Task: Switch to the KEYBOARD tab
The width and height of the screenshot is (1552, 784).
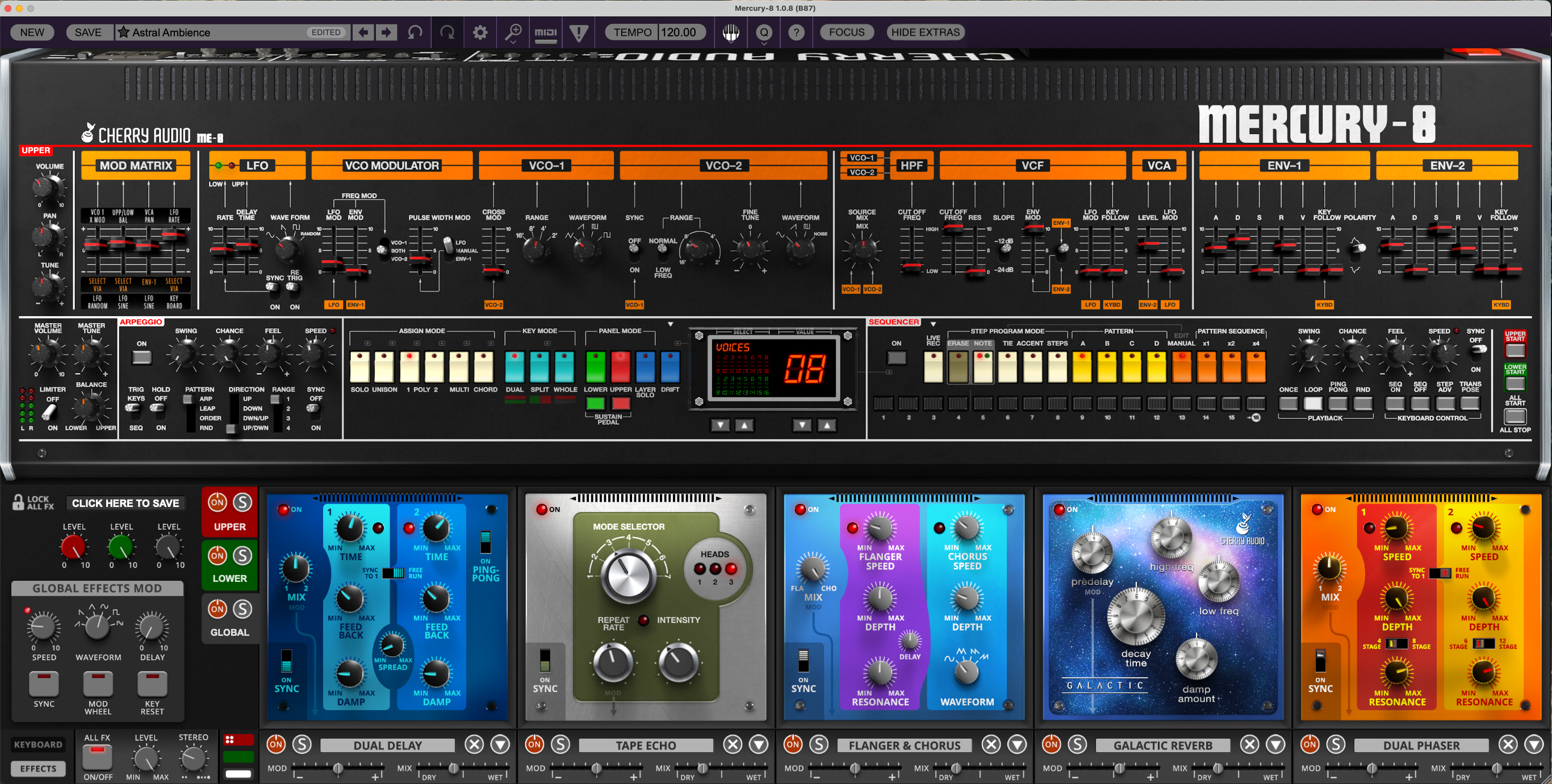Action: pos(38,745)
